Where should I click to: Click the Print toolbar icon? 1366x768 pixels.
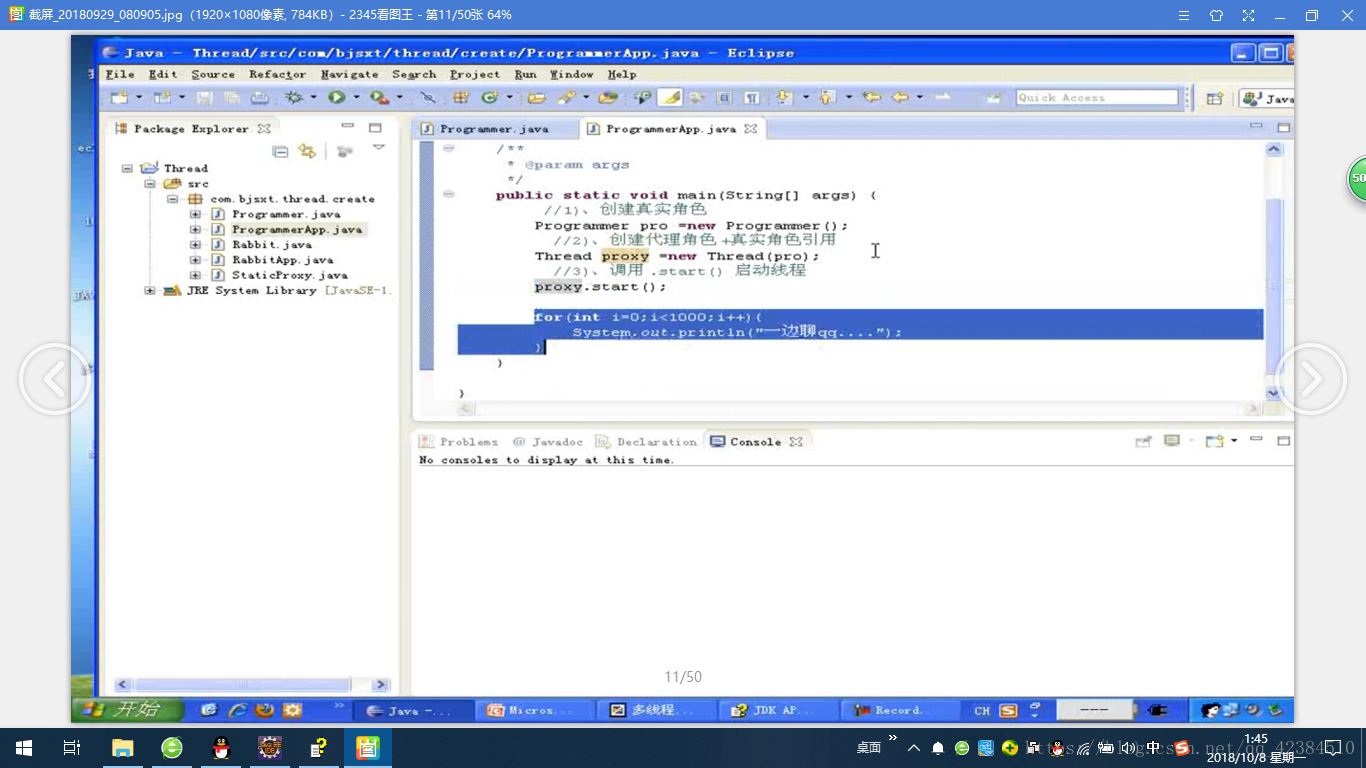[259, 97]
